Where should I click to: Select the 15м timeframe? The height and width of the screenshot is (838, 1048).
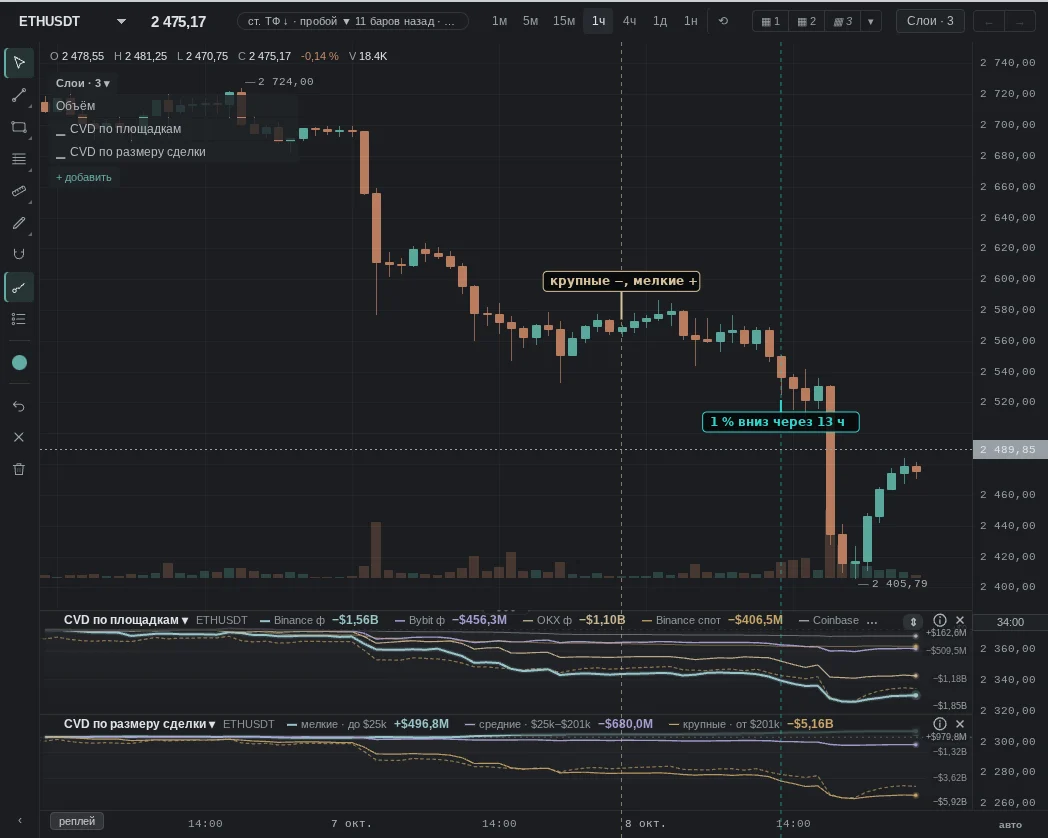click(x=563, y=21)
